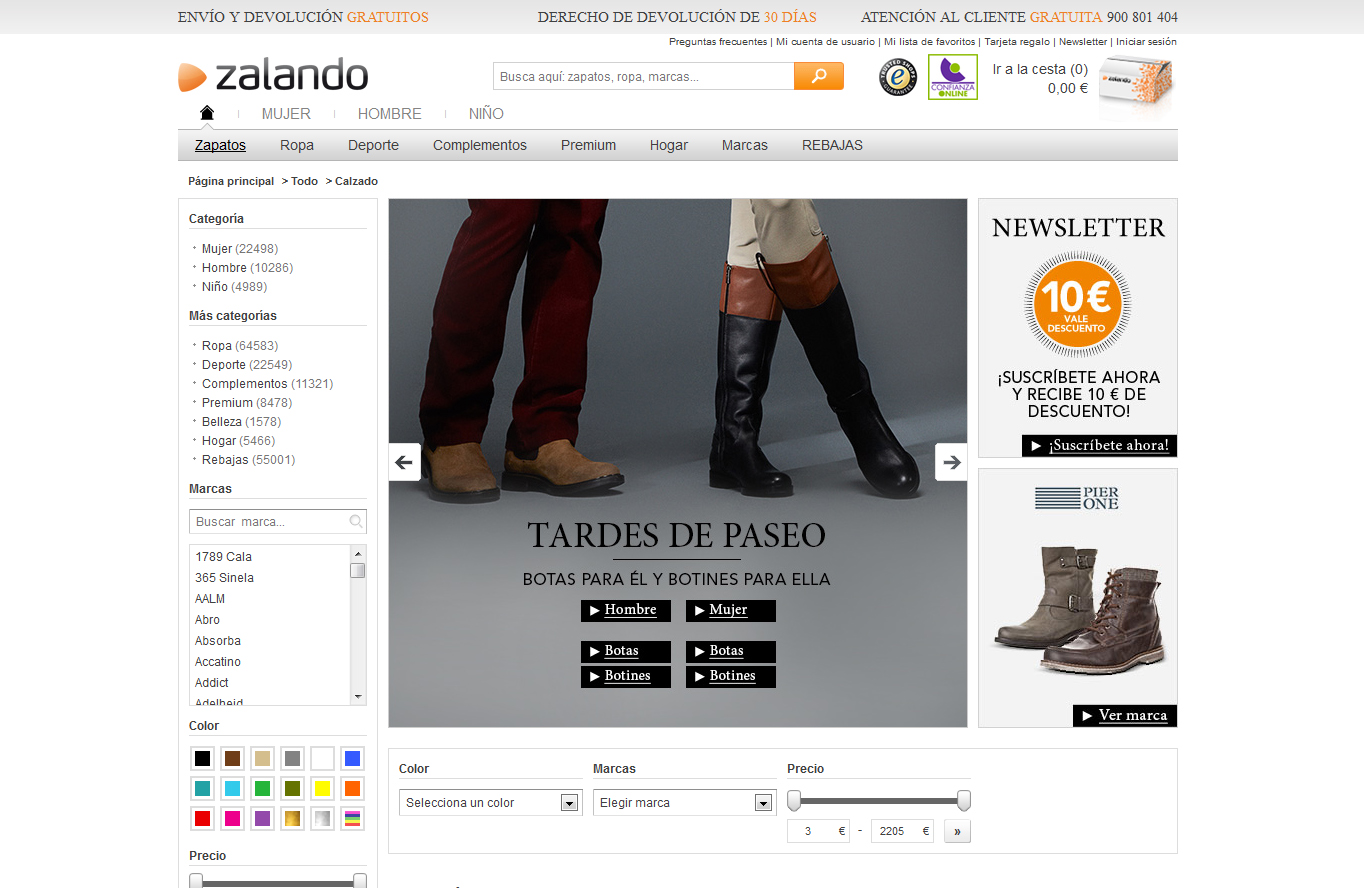This screenshot has height=888, width=1364.
Task: Open the Zapatos menu item
Action: click(x=220, y=145)
